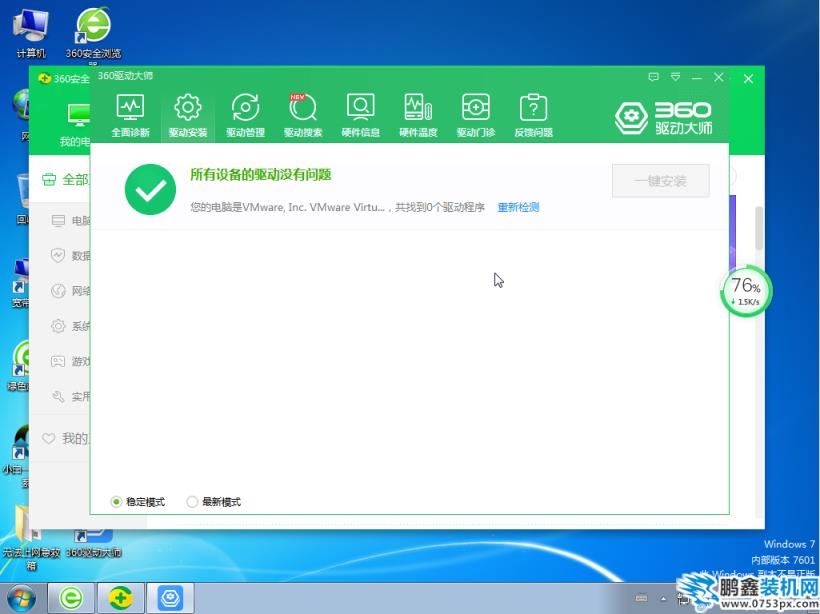The image size is (820, 614).
Task: Select the 稳定模式 radio button
Action: point(116,502)
